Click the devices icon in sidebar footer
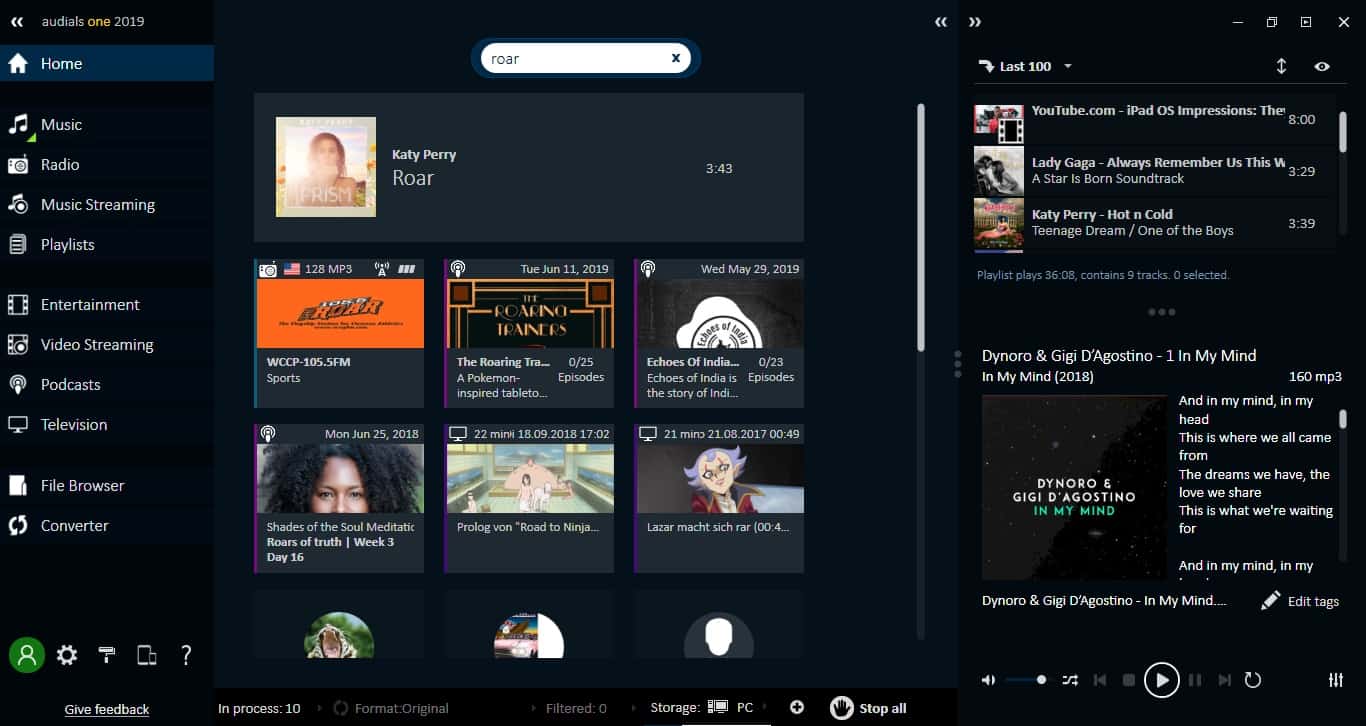 tap(147, 655)
